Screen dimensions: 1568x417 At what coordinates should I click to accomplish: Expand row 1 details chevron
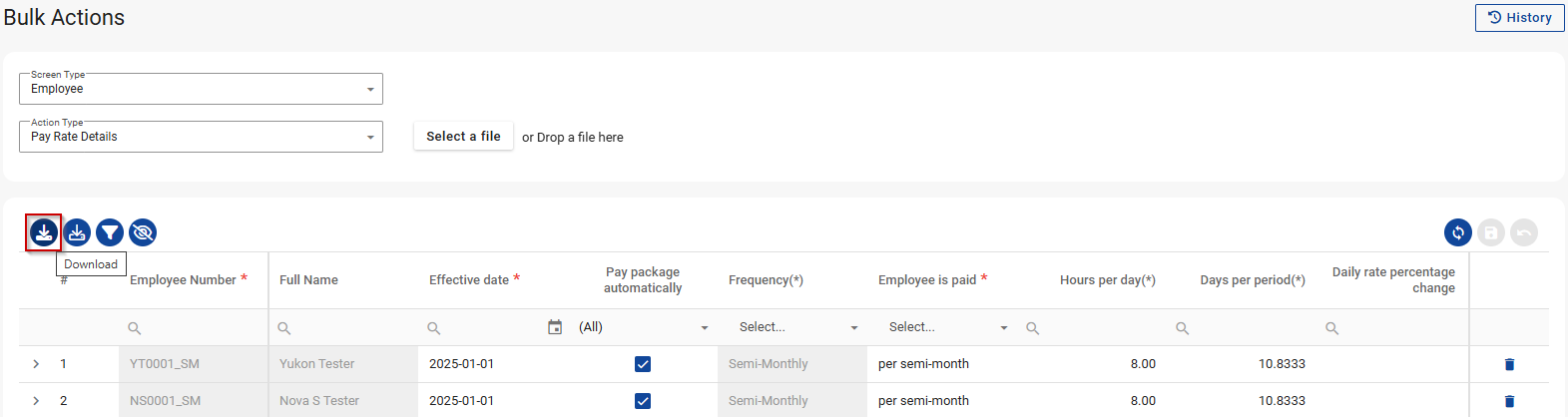click(36, 364)
